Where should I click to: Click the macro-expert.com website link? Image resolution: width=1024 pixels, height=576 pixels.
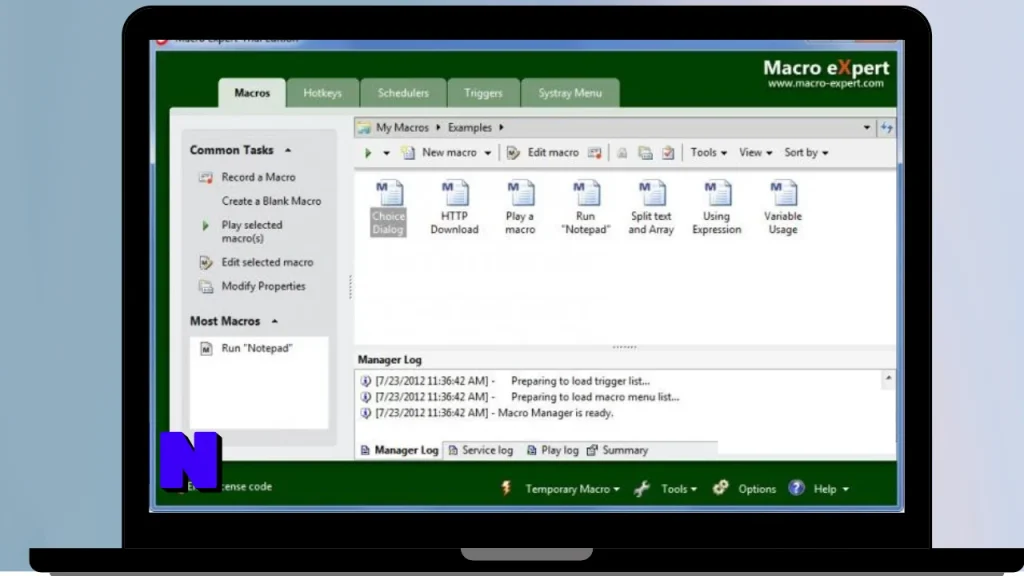(x=825, y=84)
